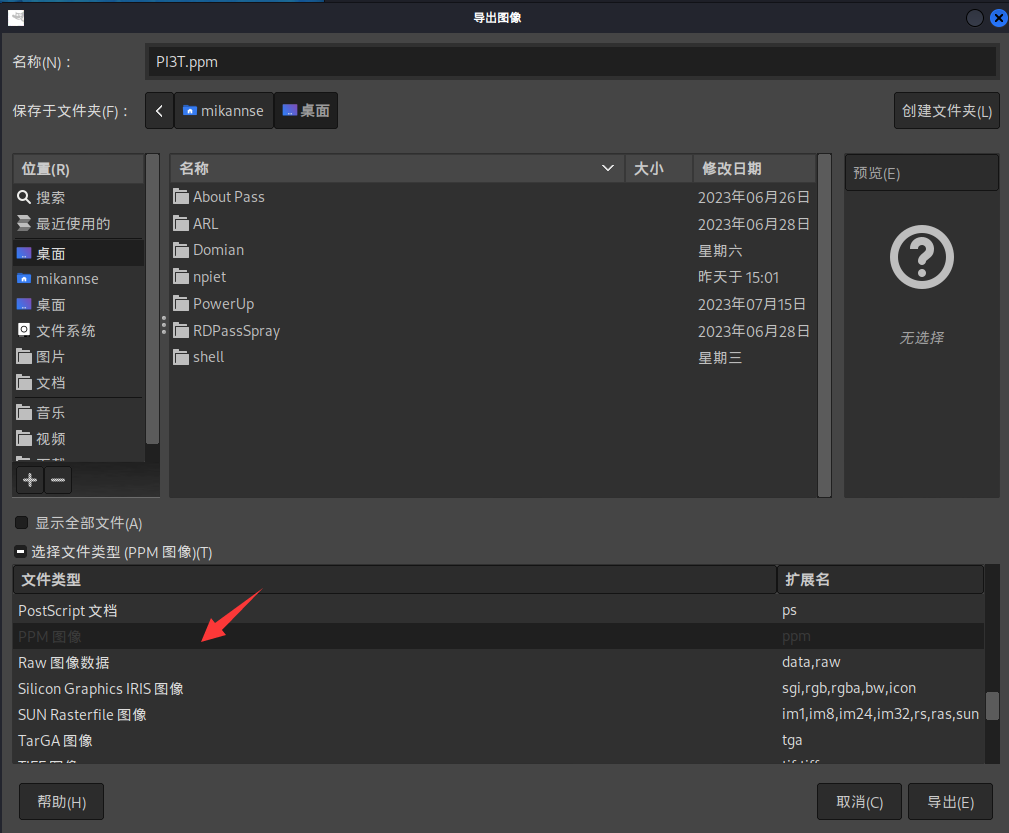Sort files by the 名称 column header
Image resolution: width=1009 pixels, height=833 pixels.
pyautogui.click(x=390, y=169)
